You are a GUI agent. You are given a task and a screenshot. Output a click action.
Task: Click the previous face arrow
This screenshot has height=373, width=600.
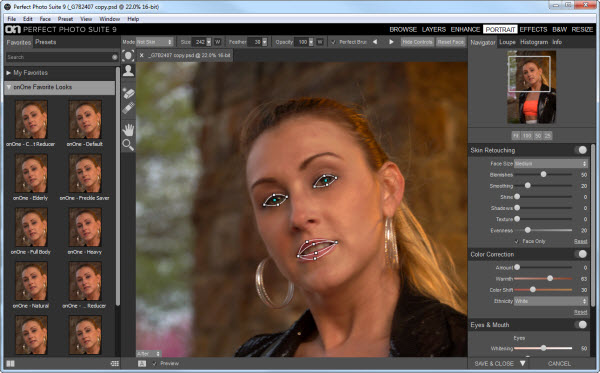click(x=375, y=42)
